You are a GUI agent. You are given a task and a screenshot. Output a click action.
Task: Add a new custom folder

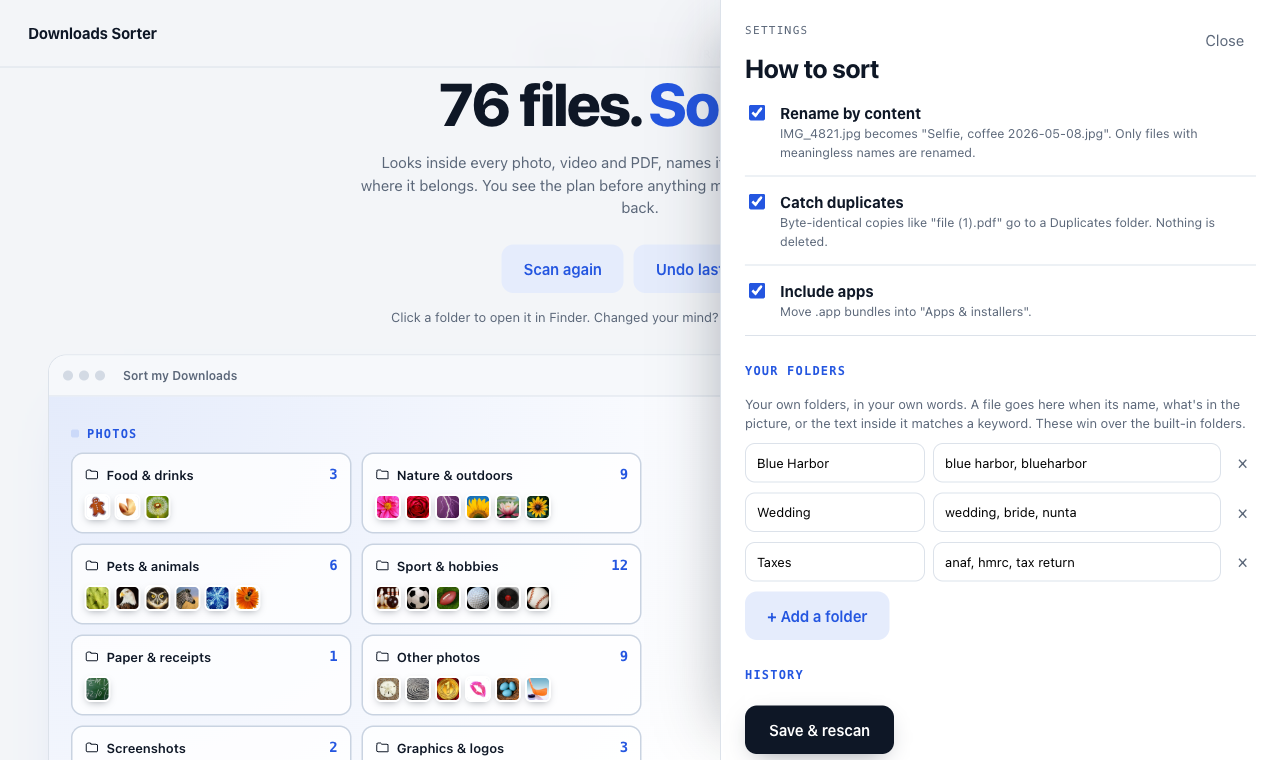pos(817,616)
